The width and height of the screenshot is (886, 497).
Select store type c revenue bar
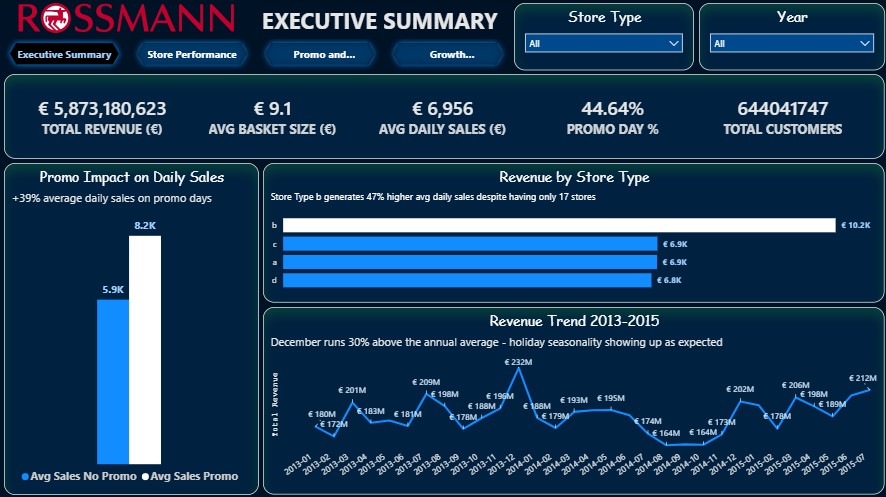(470, 244)
